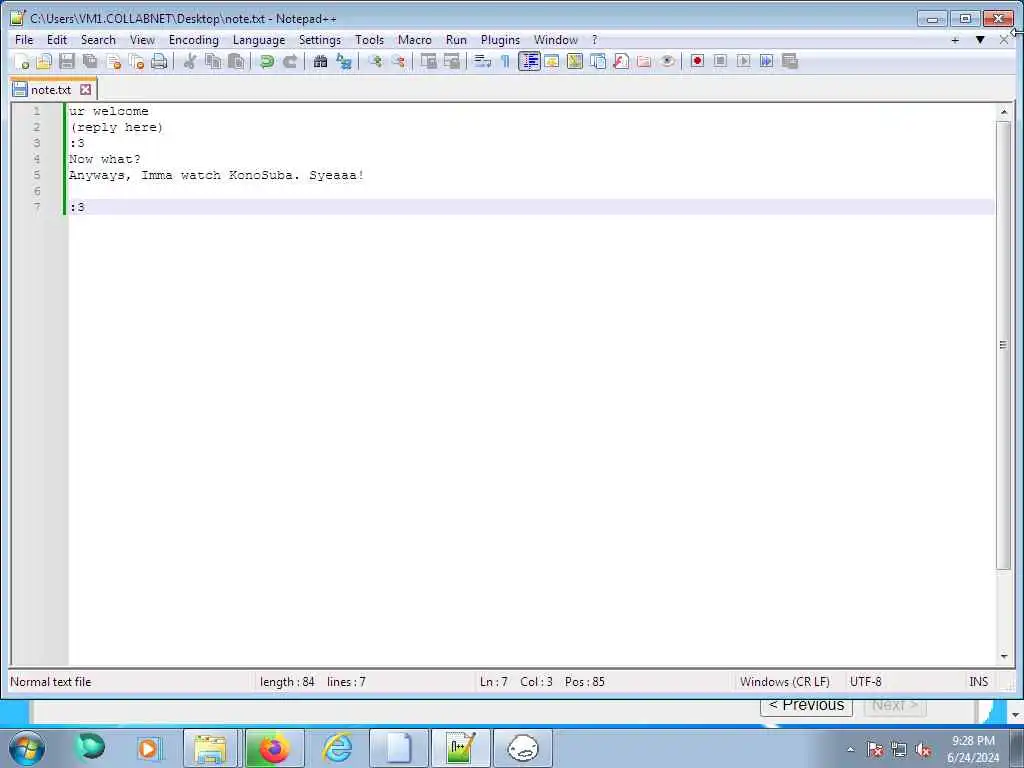
Task: Print the document with the Print icon
Action: 159,61
